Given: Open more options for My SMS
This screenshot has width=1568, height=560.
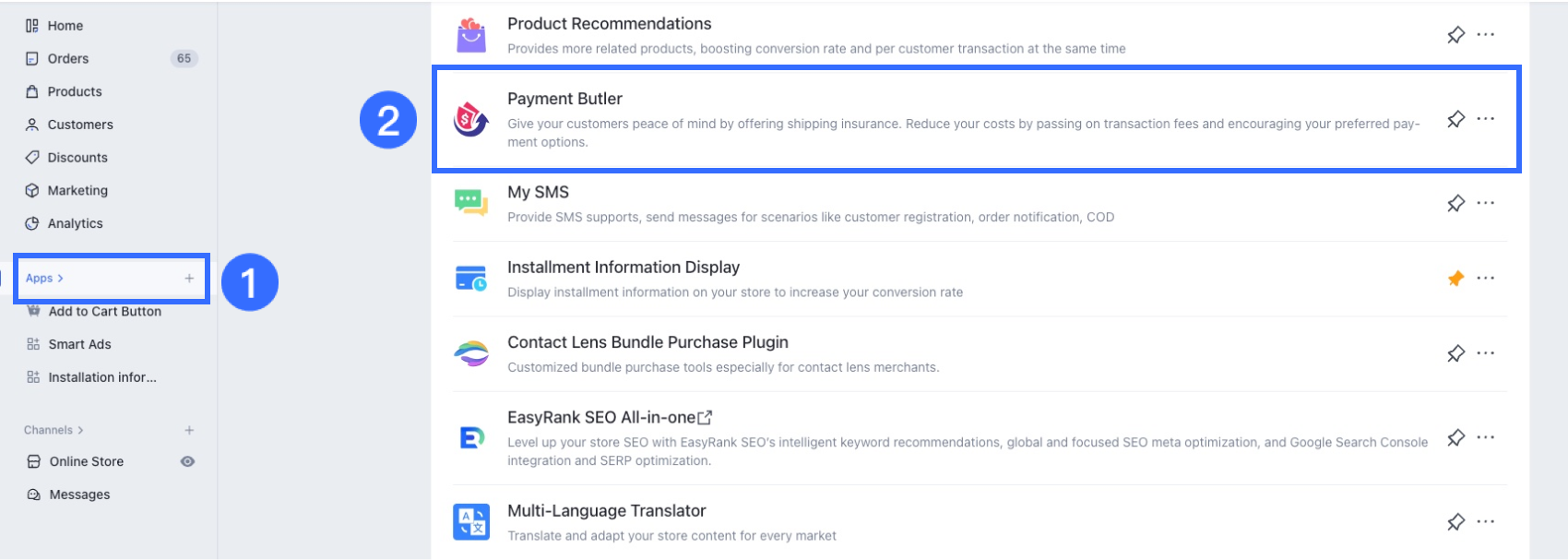Looking at the screenshot, I should pyautogui.click(x=1485, y=203).
